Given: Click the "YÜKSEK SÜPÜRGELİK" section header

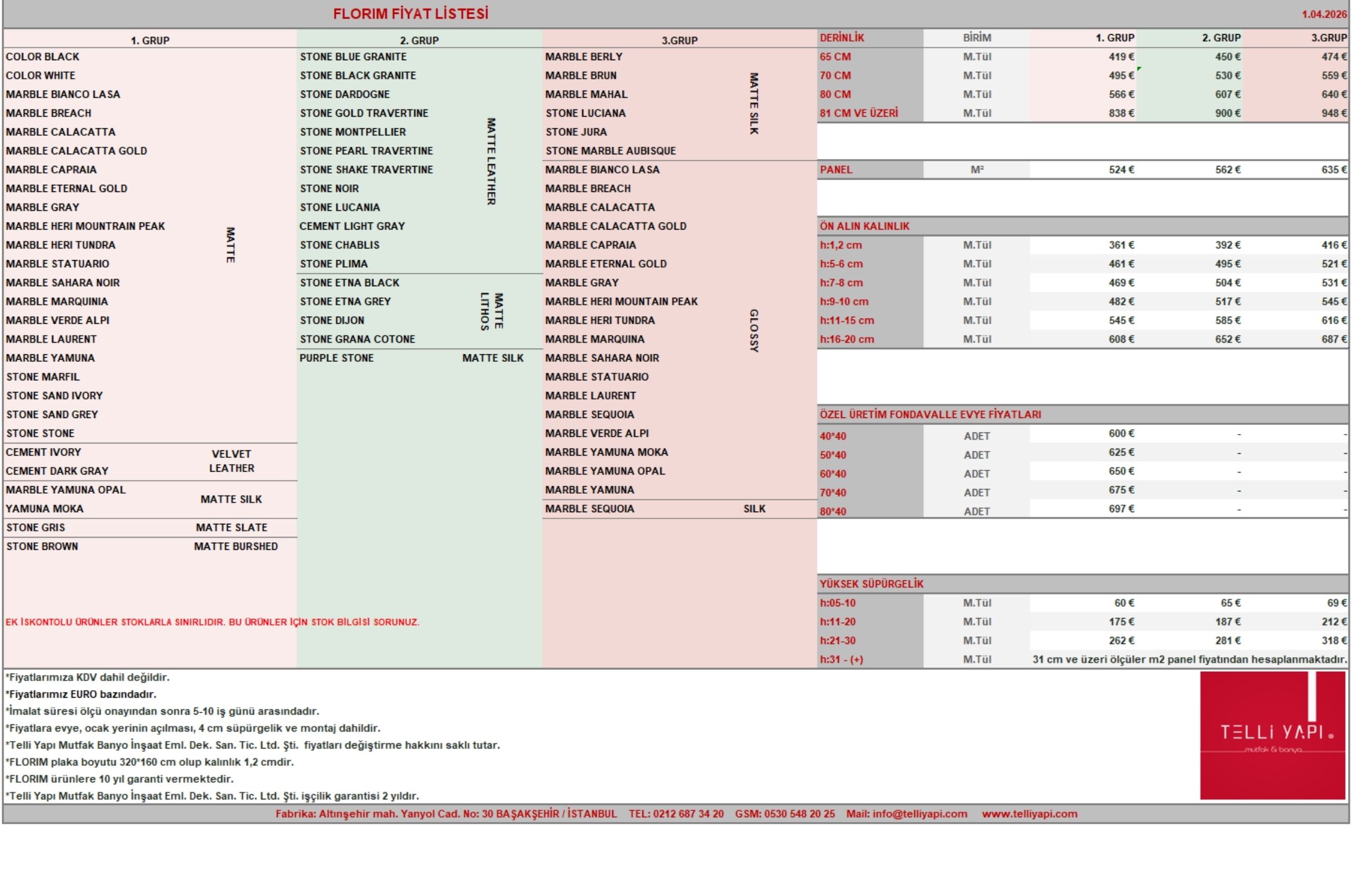Looking at the screenshot, I should [871, 584].
